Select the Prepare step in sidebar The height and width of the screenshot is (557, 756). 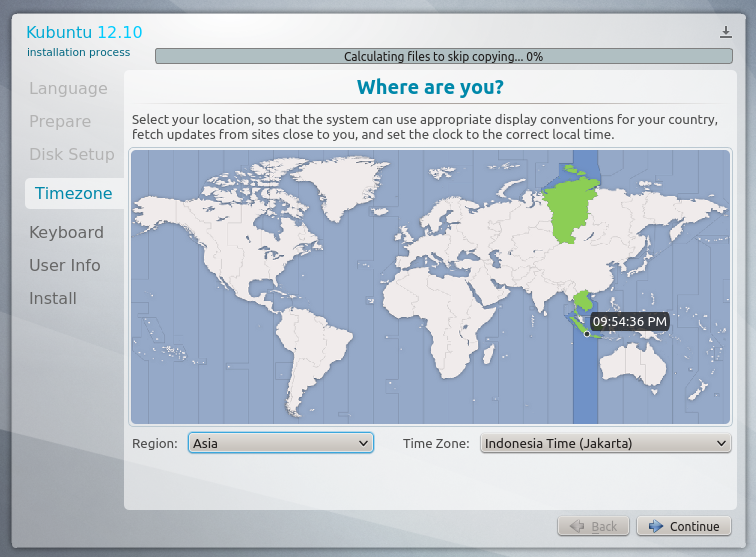pos(60,121)
